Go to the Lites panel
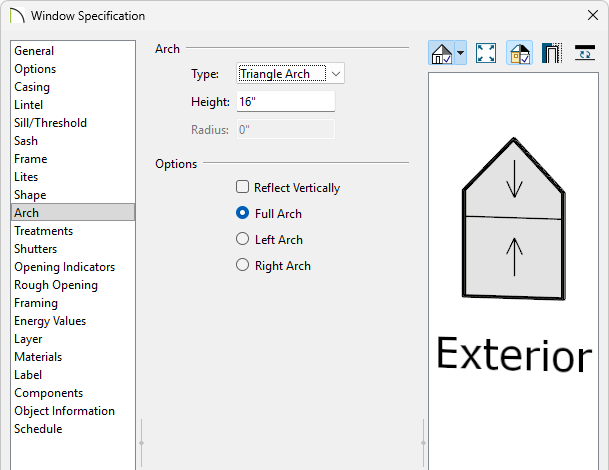Screen dimensions: 609x470 click(x=73, y=177)
